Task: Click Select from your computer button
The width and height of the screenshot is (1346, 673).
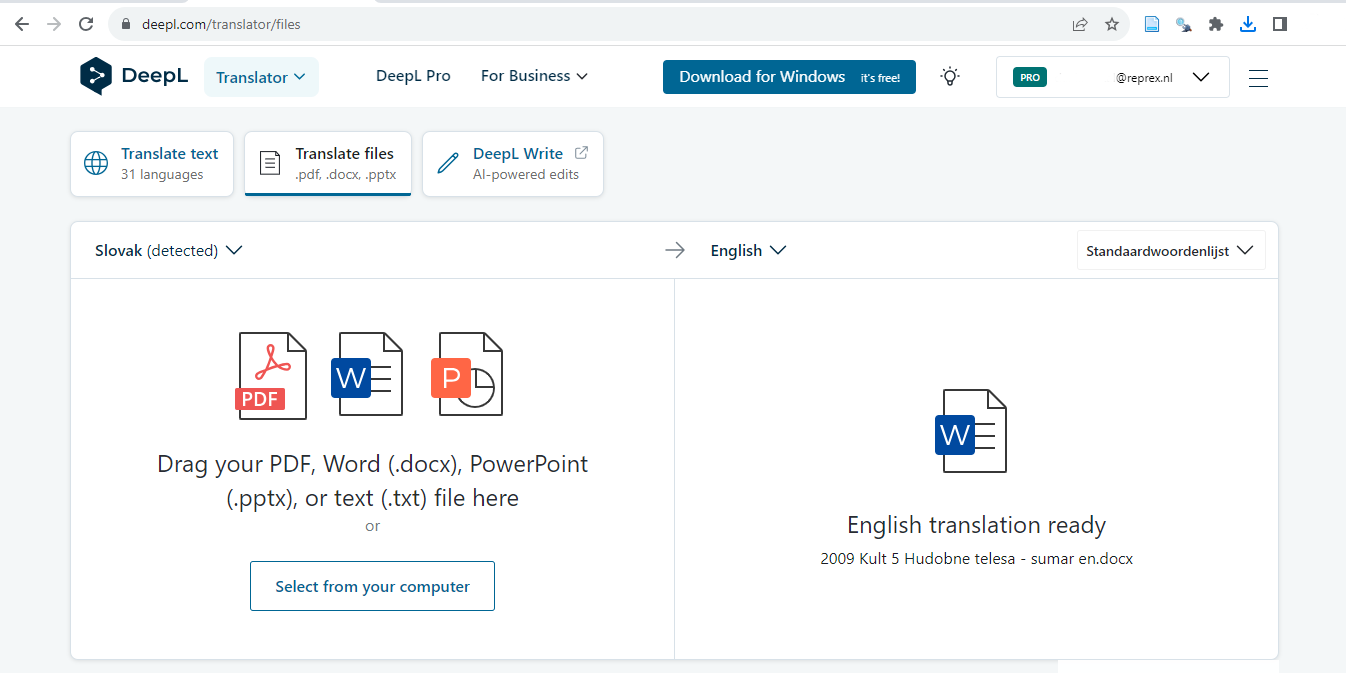Action: click(x=372, y=586)
